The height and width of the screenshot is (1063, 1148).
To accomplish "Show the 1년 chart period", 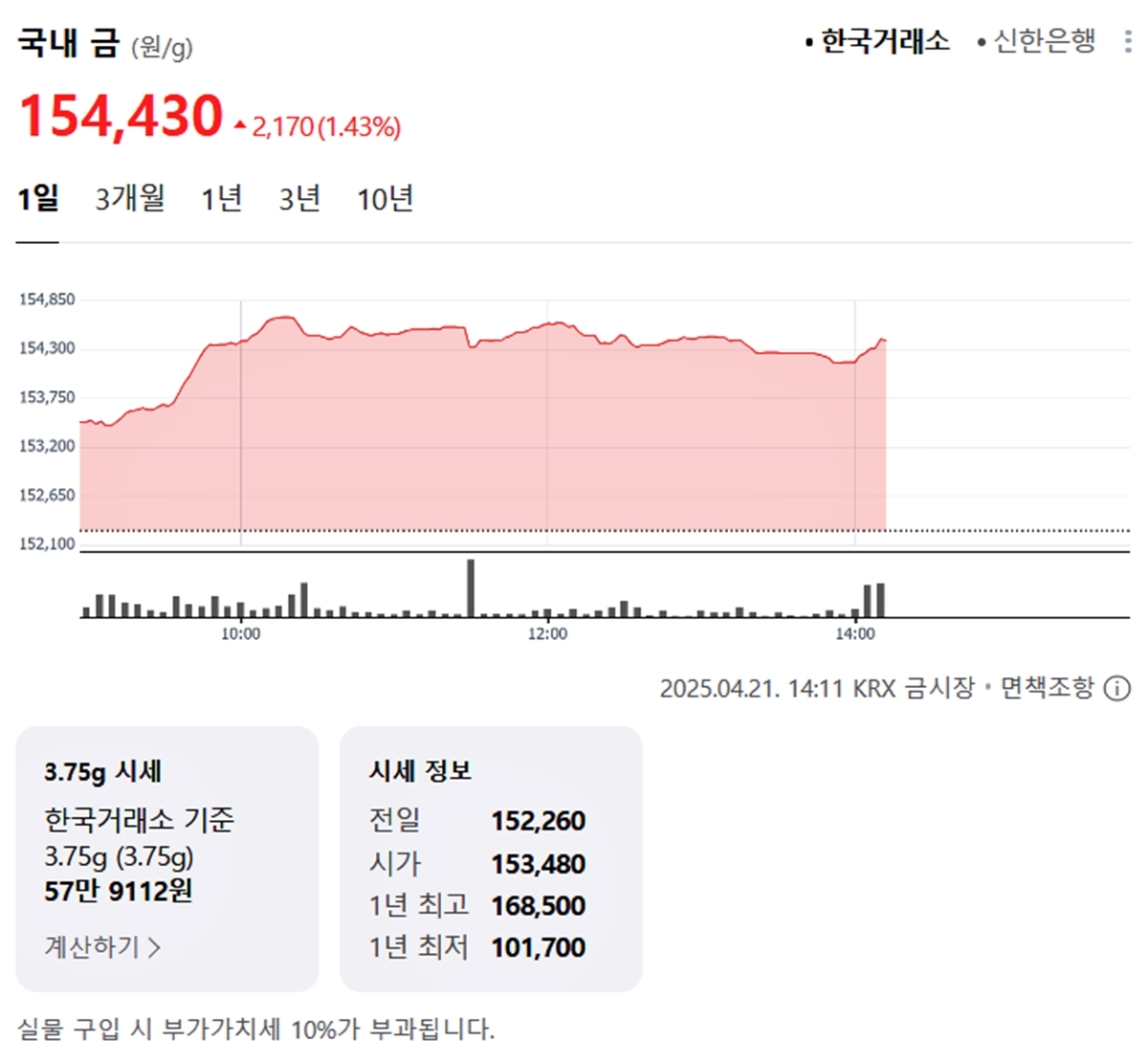I will pyautogui.click(x=221, y=199).
